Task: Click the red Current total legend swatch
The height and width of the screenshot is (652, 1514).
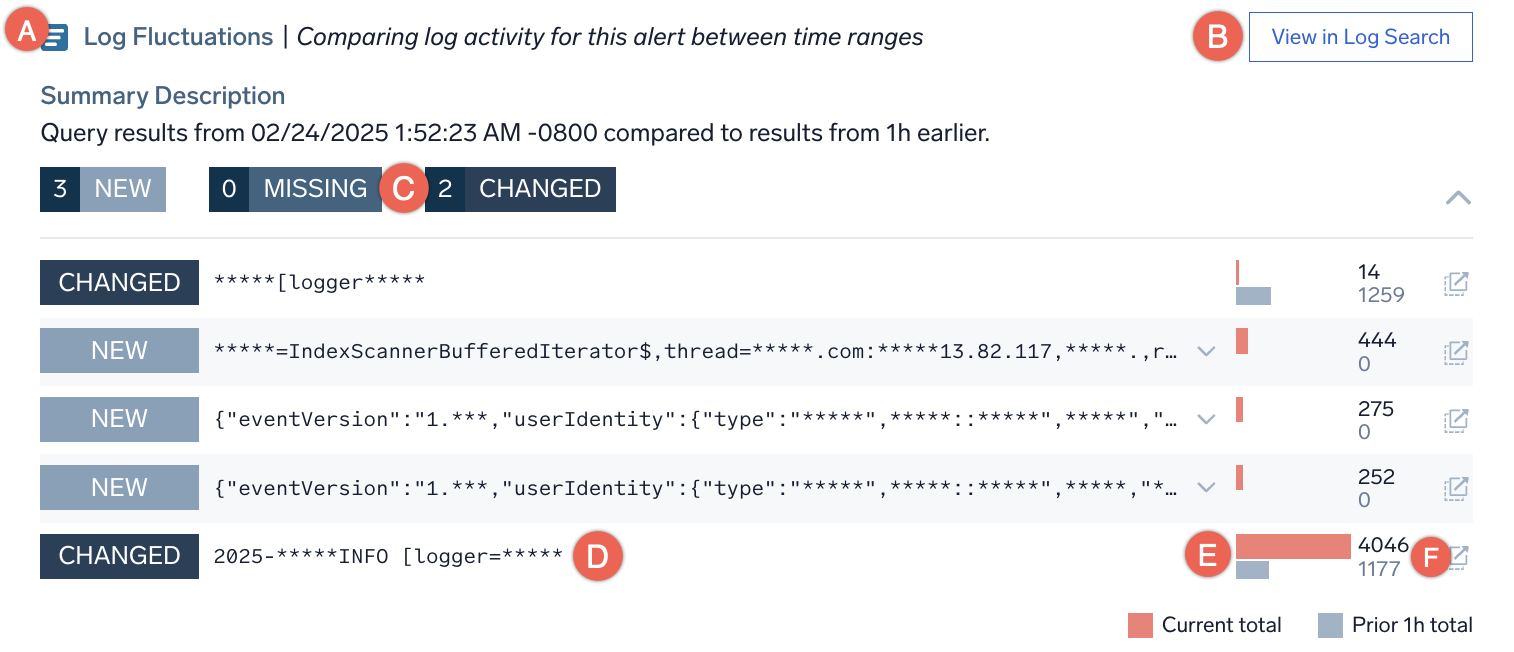Action: pos(1143,624)
